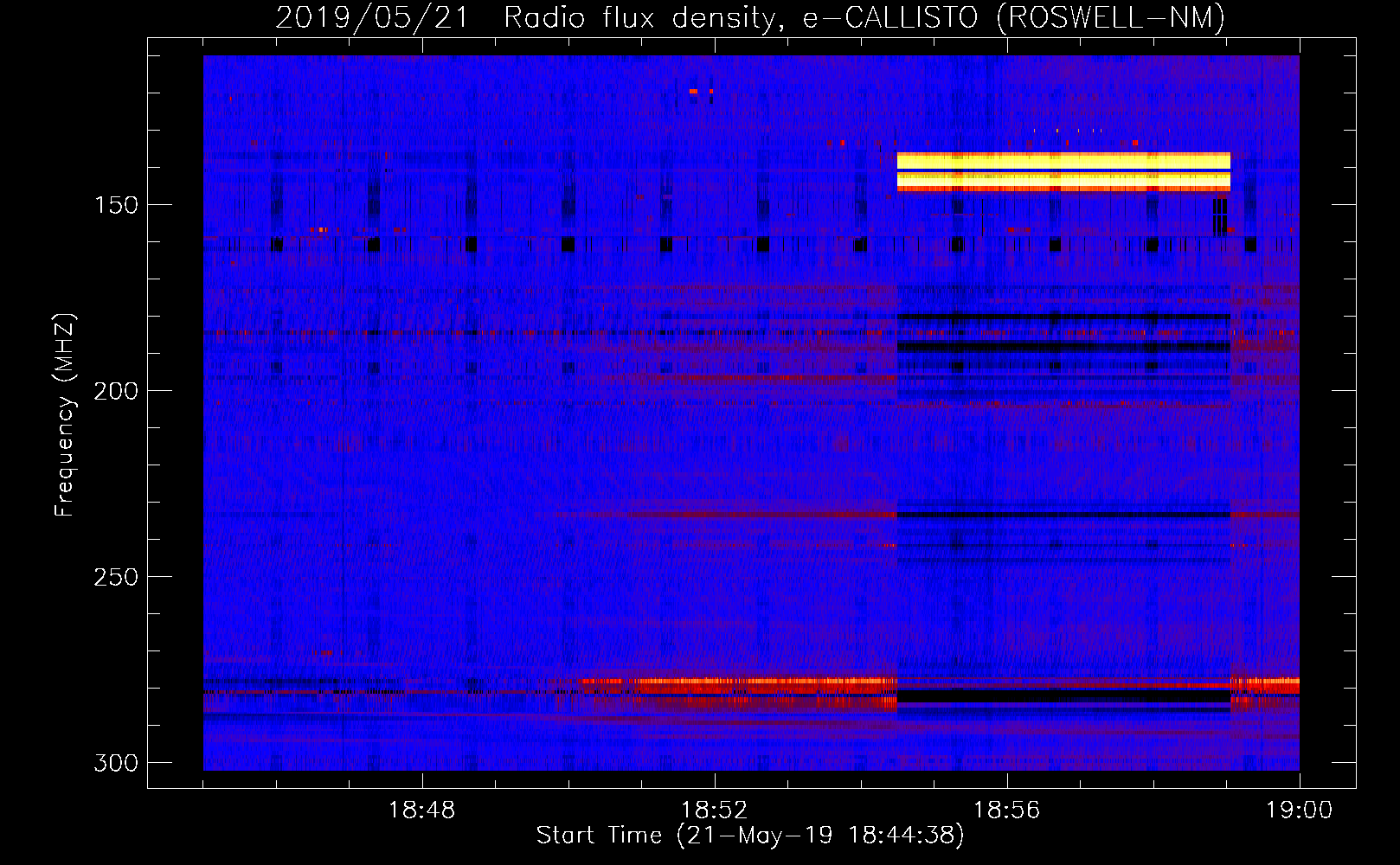The image size is (1400, 865).
Task: Click the 19:00 time tick label
Action: 1299,811
